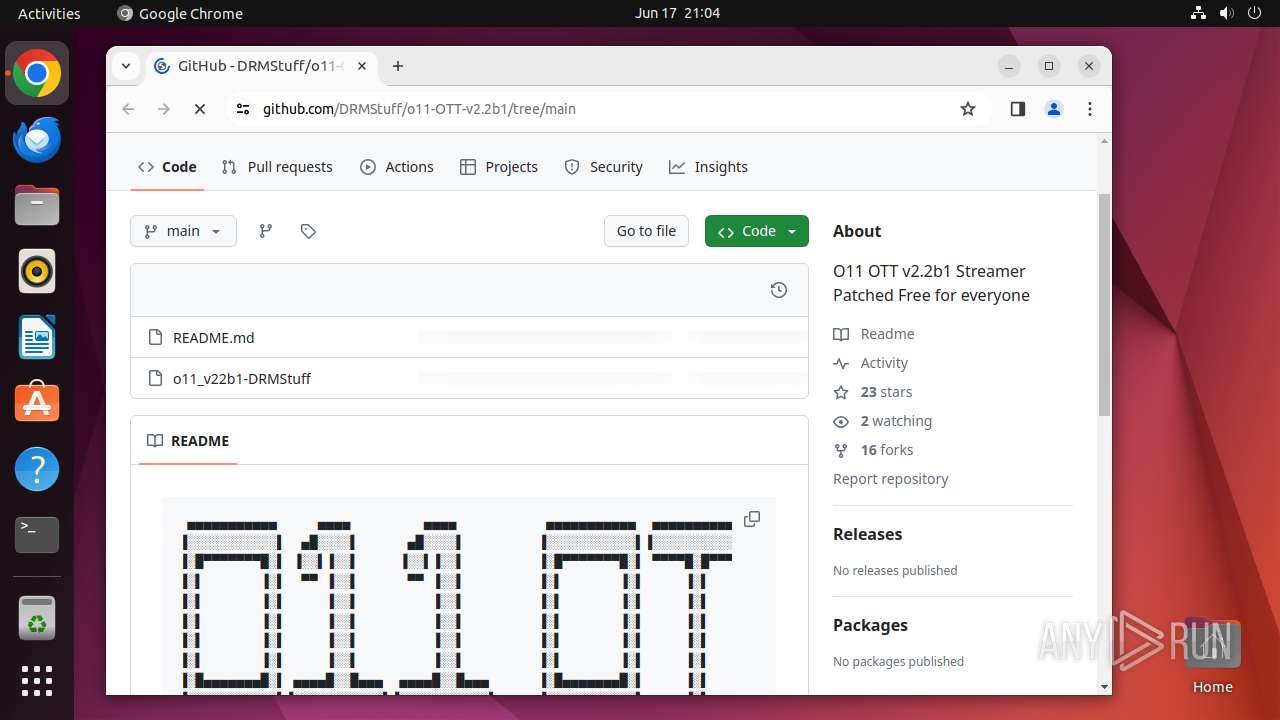The width and height of the screenshot is (1280, 720).
Task: Go forward with the forward arrow
Action: [164, 109]
